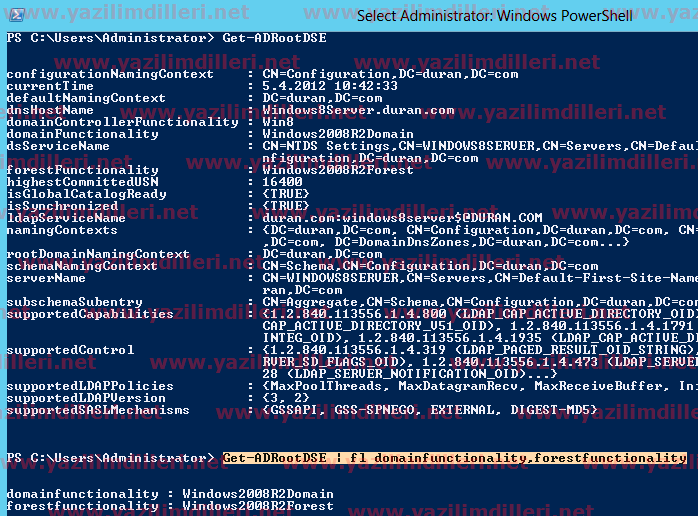This screenshot has width=698, height=516.
Task: Click the rootDomainNamingContext property label
Action: 82,254
